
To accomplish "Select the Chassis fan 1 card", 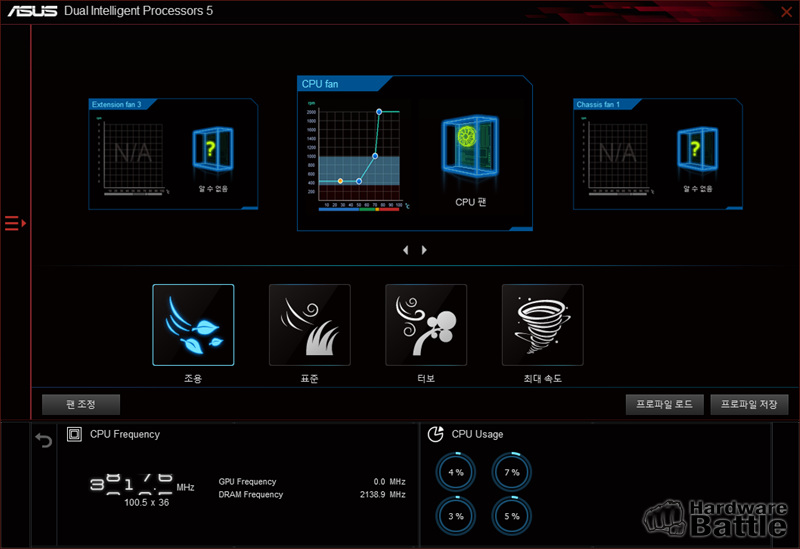I will 658,154.
